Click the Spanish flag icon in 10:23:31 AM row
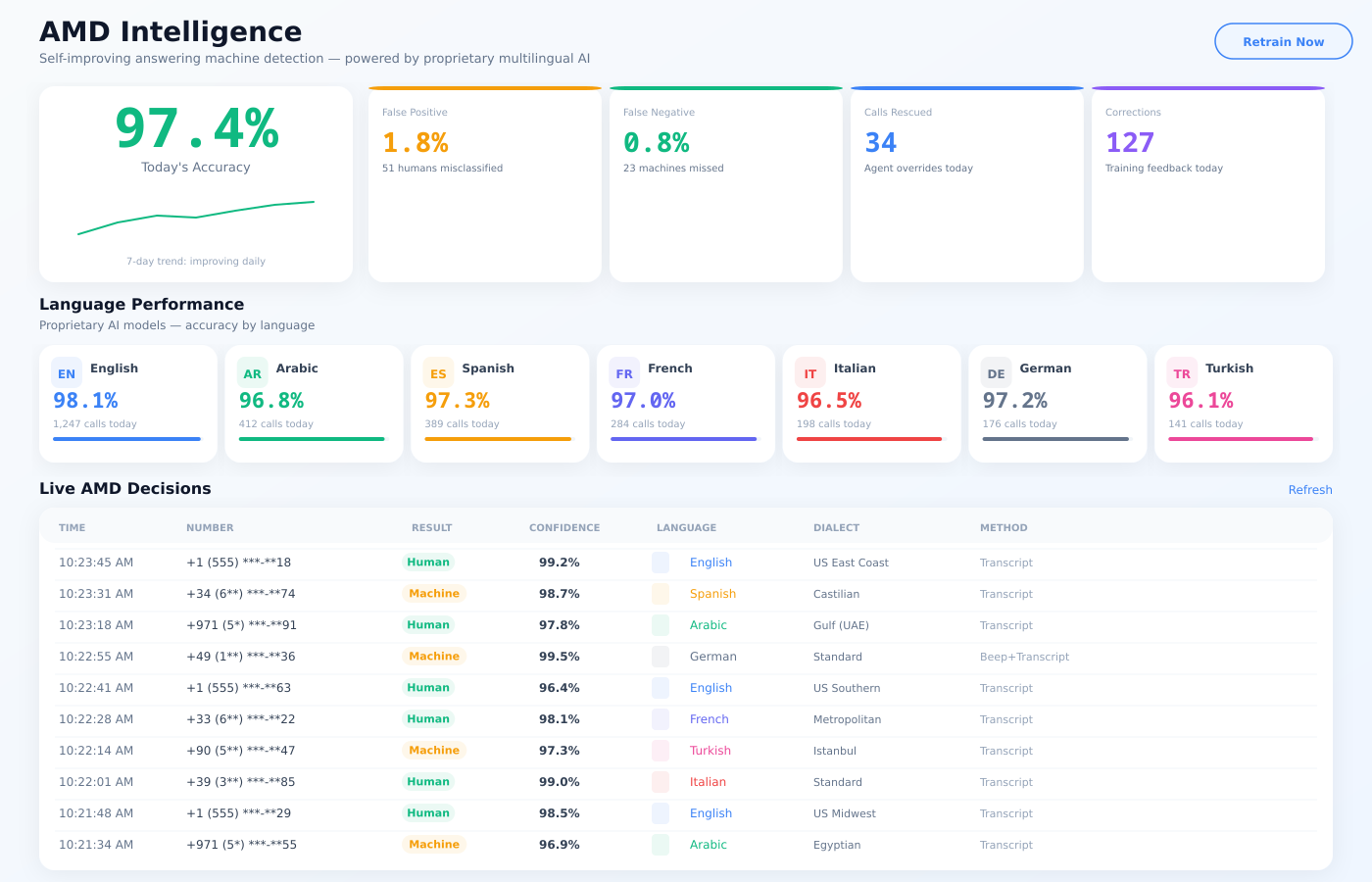 point(661,594)
